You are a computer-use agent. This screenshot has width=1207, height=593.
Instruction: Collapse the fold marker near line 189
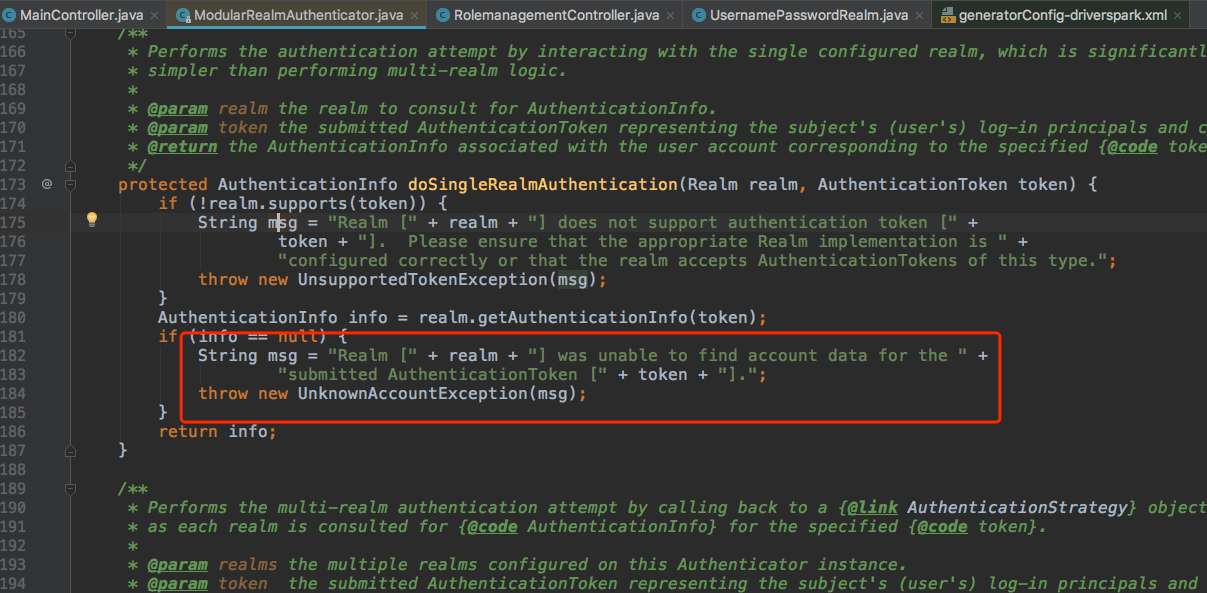click(x=70, y=488)
